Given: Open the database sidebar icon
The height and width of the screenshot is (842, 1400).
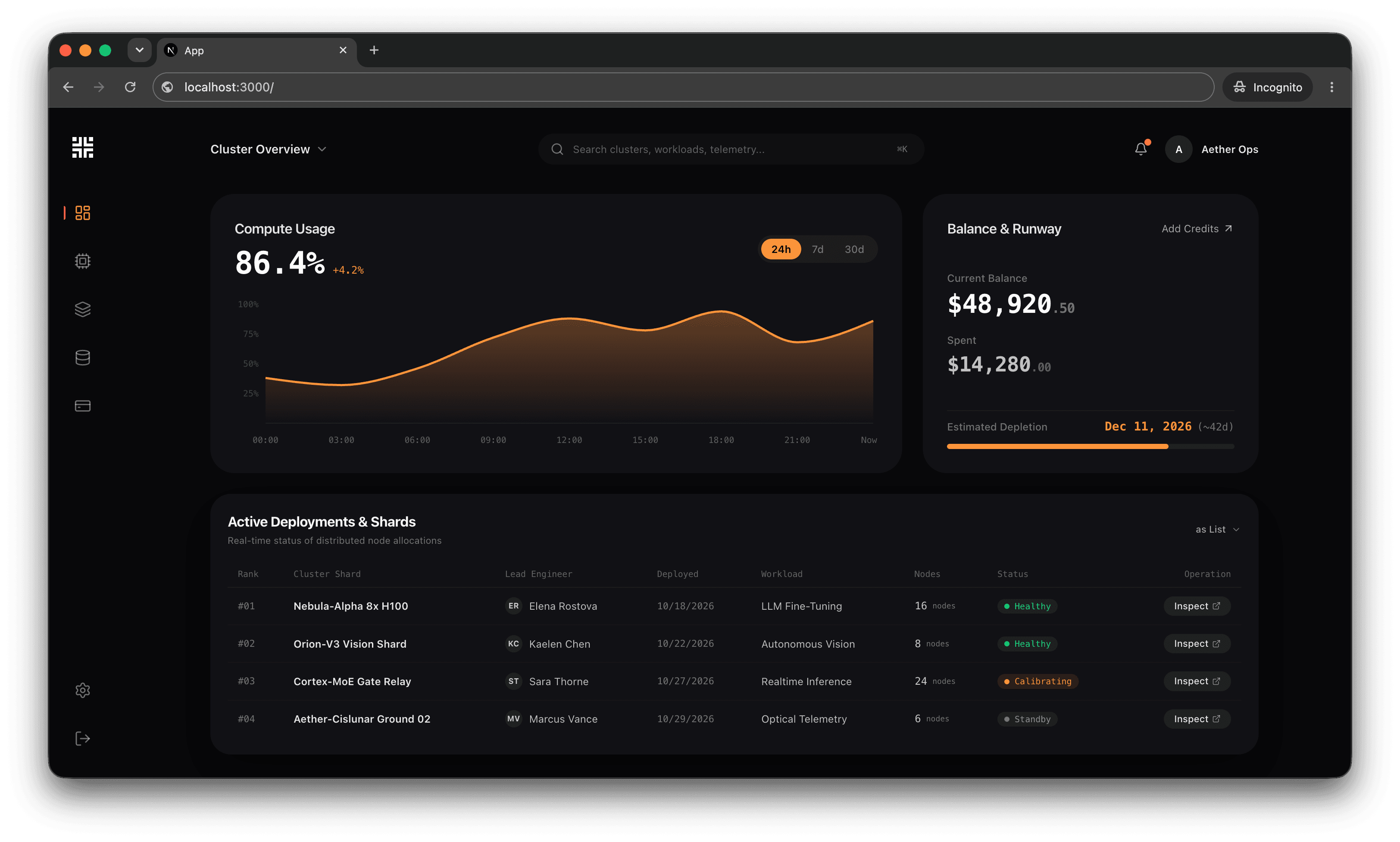Looking at the screenshot, I should pos(83,358).
